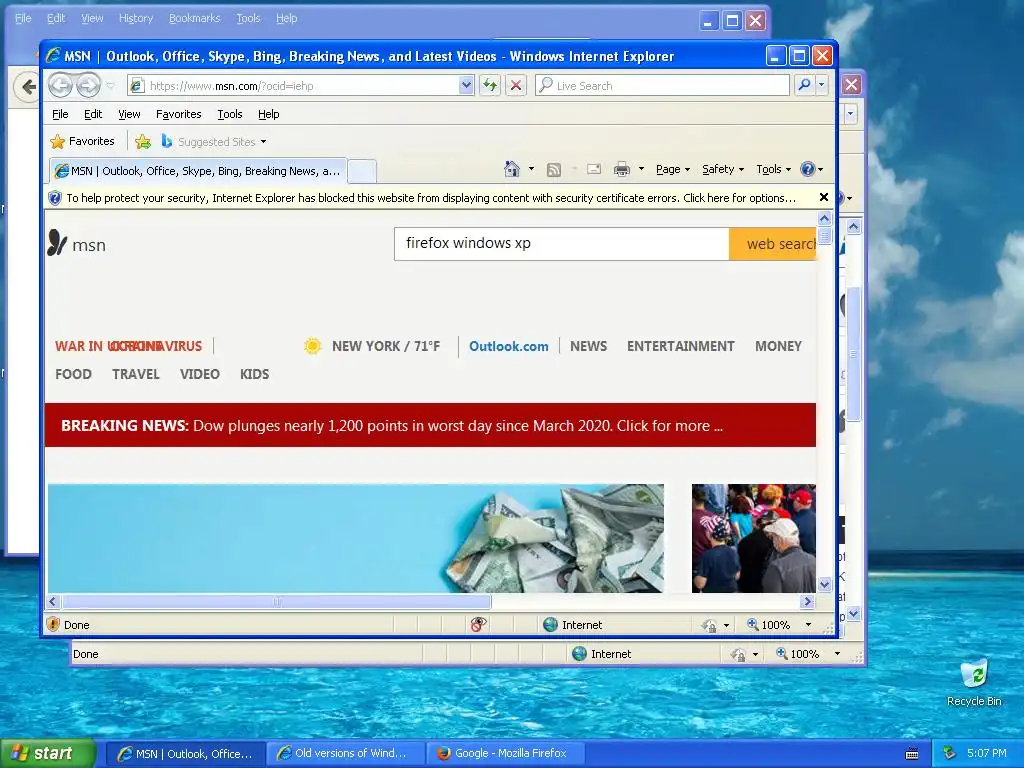Open a new blank tab
Viewport: 1024px width, 768px height.
[x=362, y=171]
